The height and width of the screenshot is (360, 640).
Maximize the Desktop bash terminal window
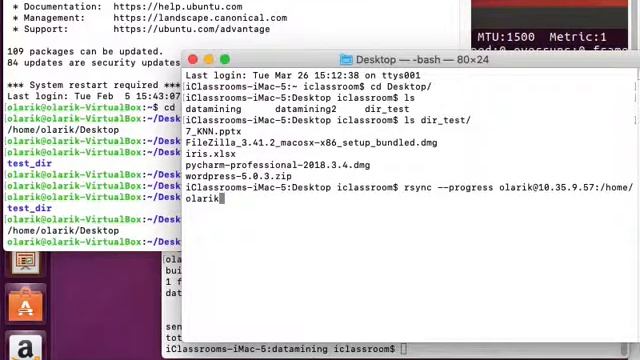coord(225,60)
